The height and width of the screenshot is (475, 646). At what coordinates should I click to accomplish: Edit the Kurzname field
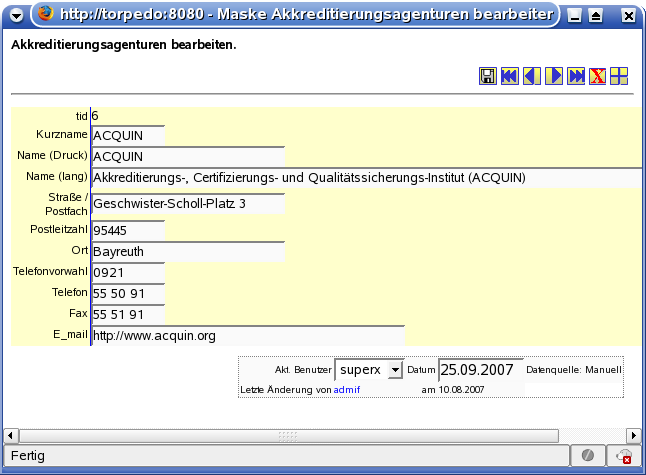(x=128, y=136)
